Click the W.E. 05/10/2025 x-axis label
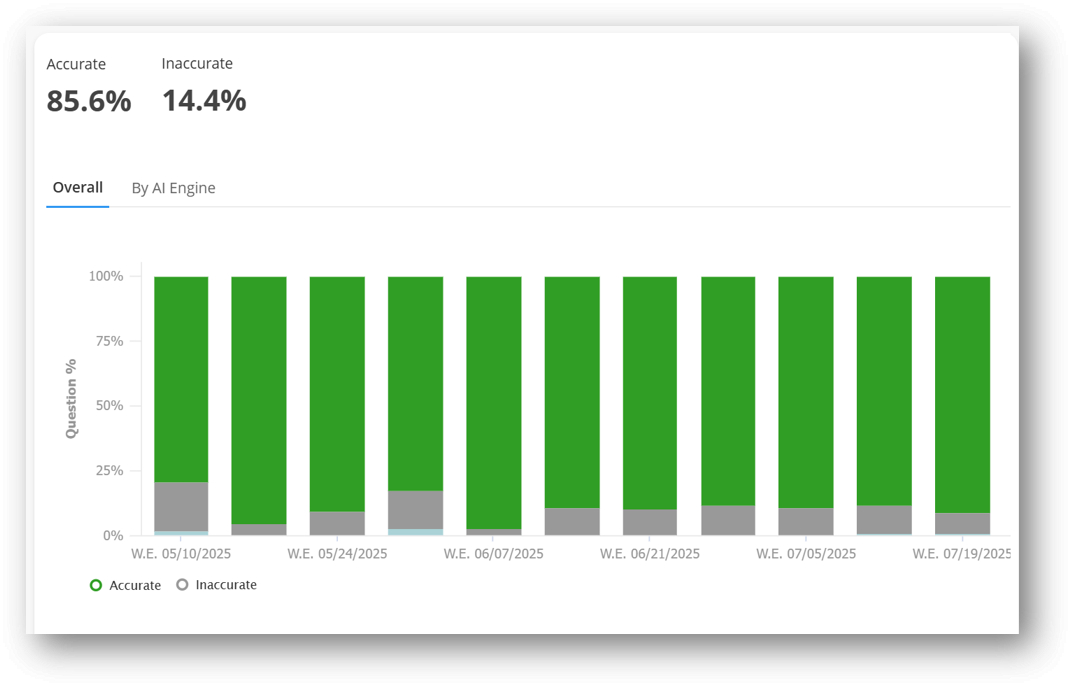The height and width of the screenshot is (686, 1071). (181, 553)
